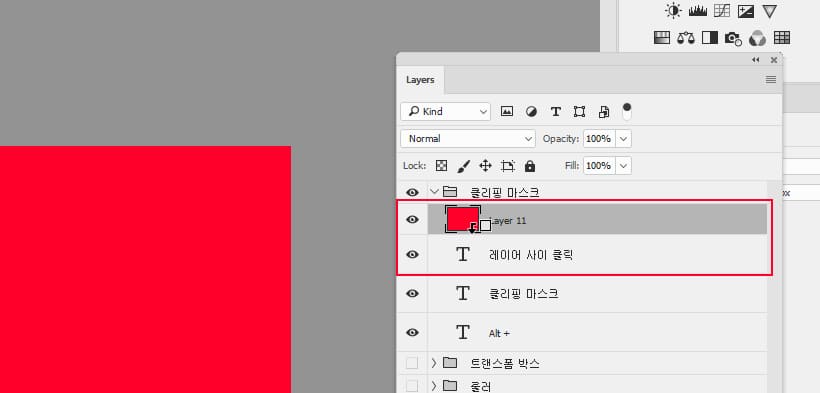Switch to the Layers tab

pyautogui.click(x=420, y=80)
